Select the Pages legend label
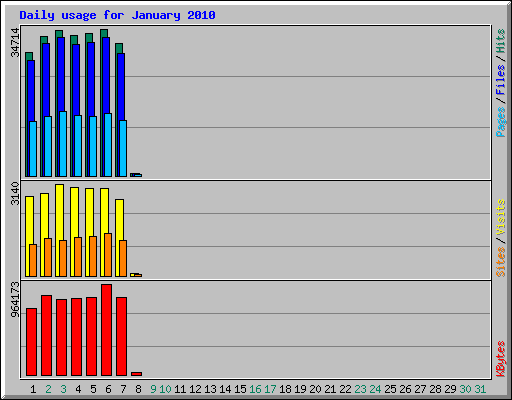The image size is (512, 400). (x=501, y=122)
